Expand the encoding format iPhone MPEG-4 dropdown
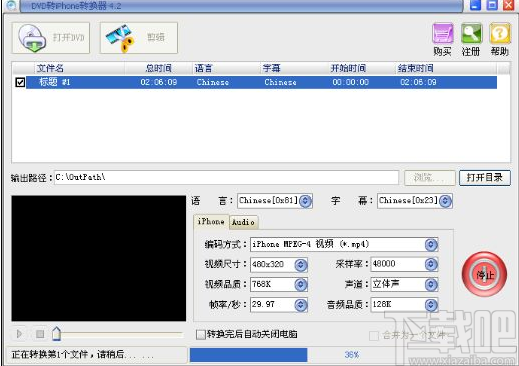Image resolution: width=519 pixels, height=366 pixels. click(x=431, y=244)
